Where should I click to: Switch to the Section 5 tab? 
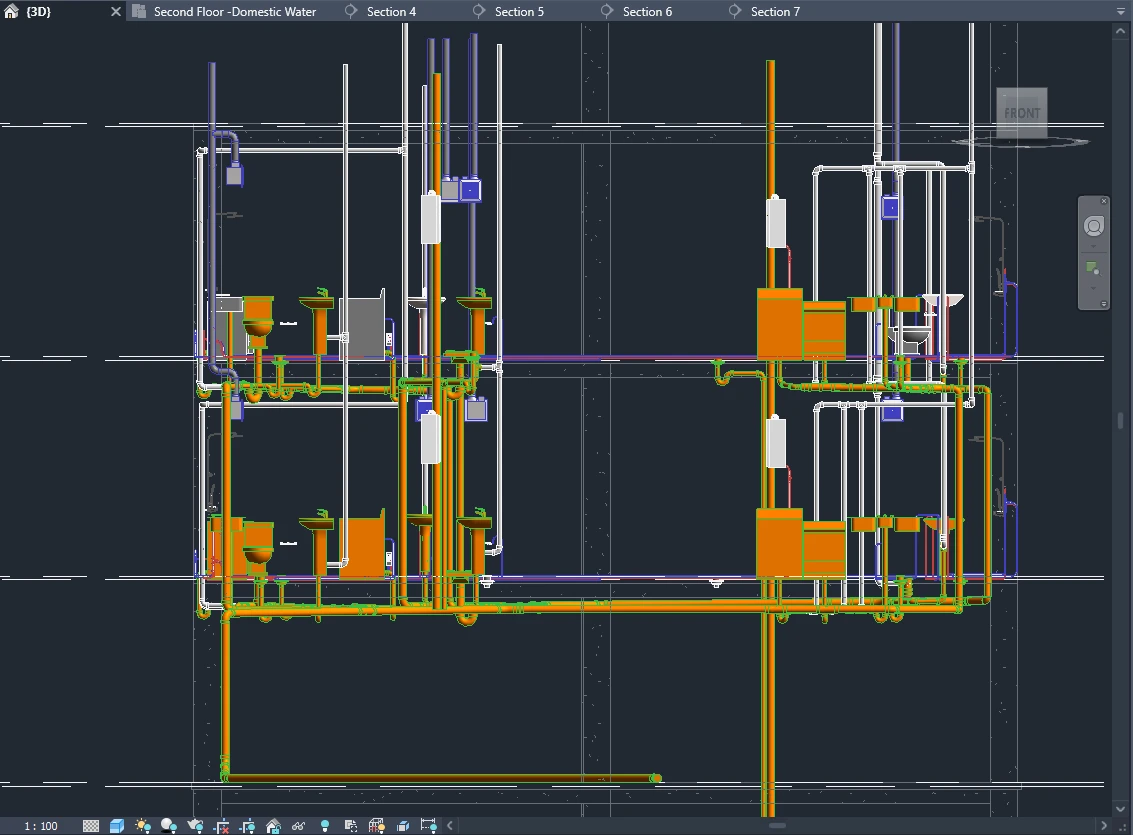[519, 12]
